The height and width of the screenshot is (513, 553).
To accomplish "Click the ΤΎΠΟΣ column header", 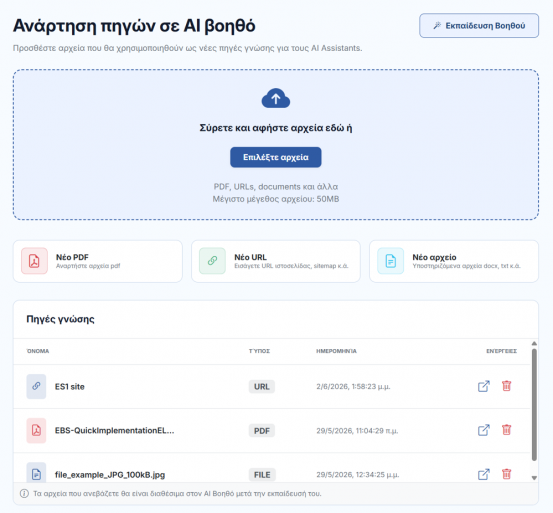I will (259, 351).
